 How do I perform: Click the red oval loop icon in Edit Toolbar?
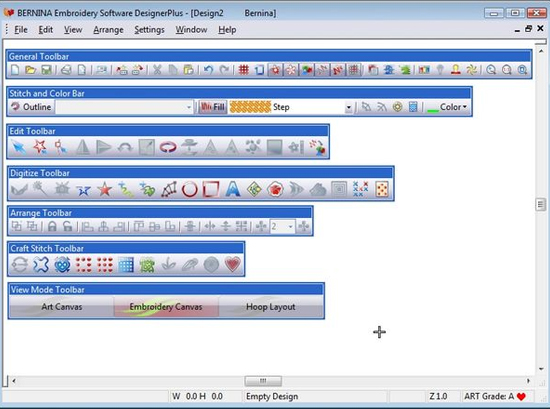point(168,147)
